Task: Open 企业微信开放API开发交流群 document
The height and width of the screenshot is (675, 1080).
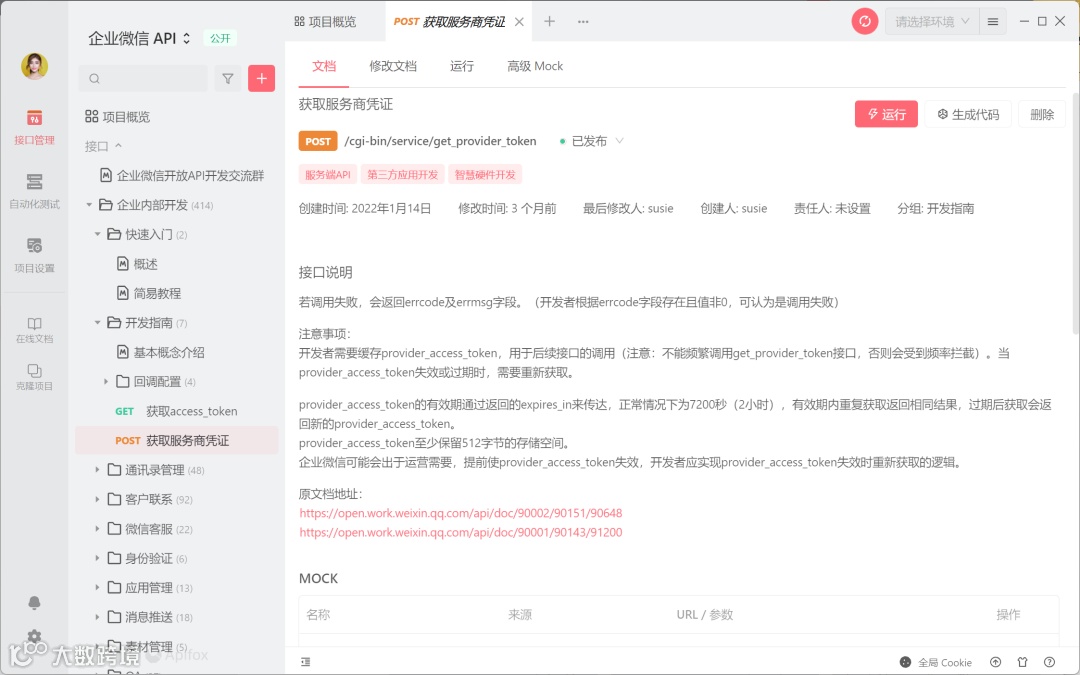Action: 182,176
